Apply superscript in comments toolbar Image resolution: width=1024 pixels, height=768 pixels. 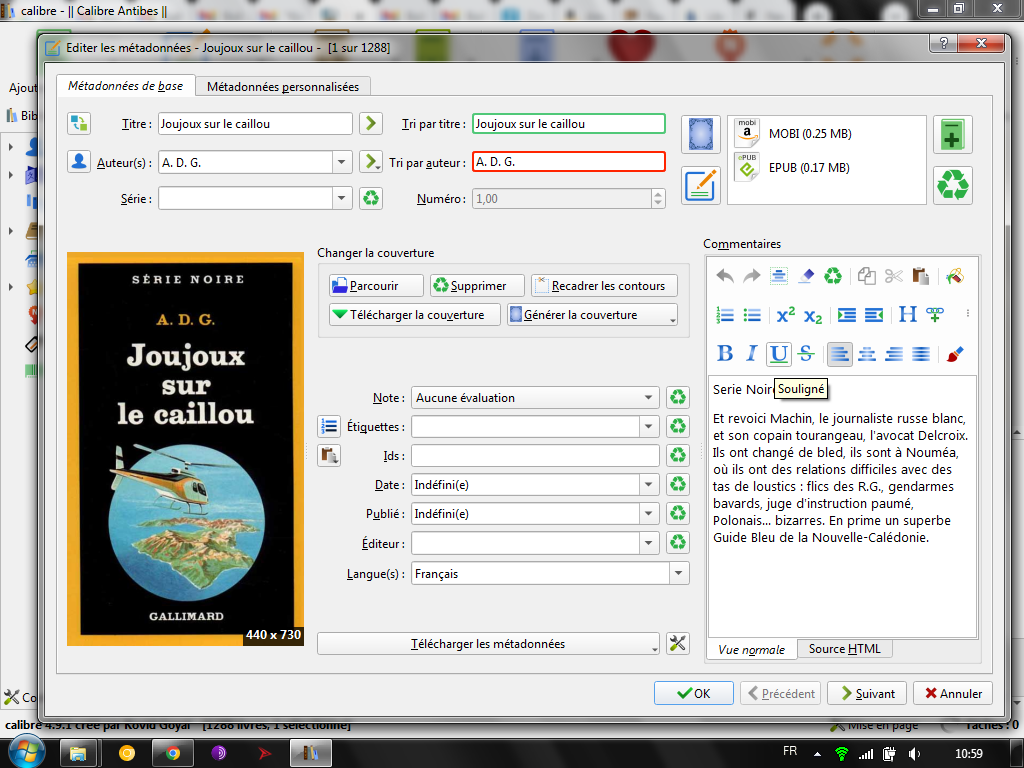[x=786, y=314]
